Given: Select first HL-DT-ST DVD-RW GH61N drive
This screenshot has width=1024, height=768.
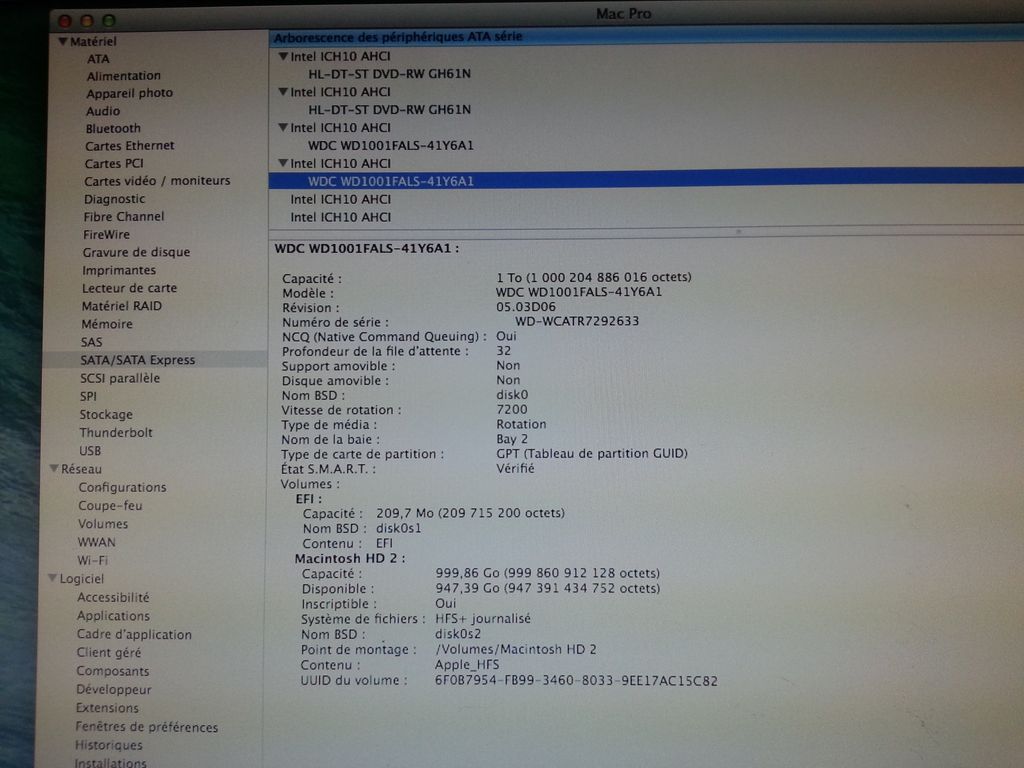Looking at the screenshot, I should (x=389, y=74).
